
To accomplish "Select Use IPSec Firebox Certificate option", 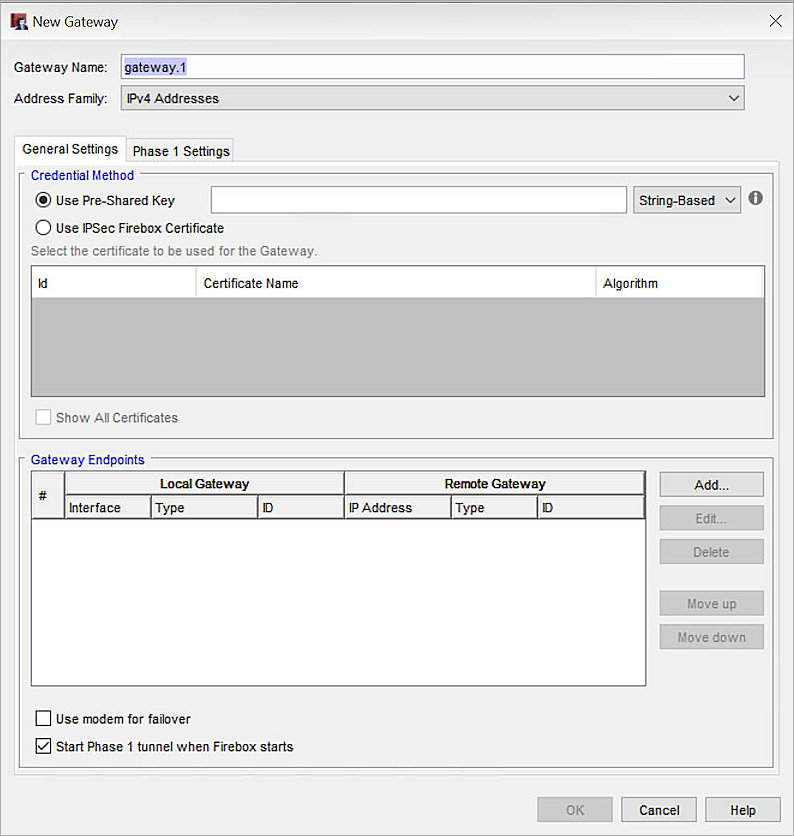I will click(43, 228).
